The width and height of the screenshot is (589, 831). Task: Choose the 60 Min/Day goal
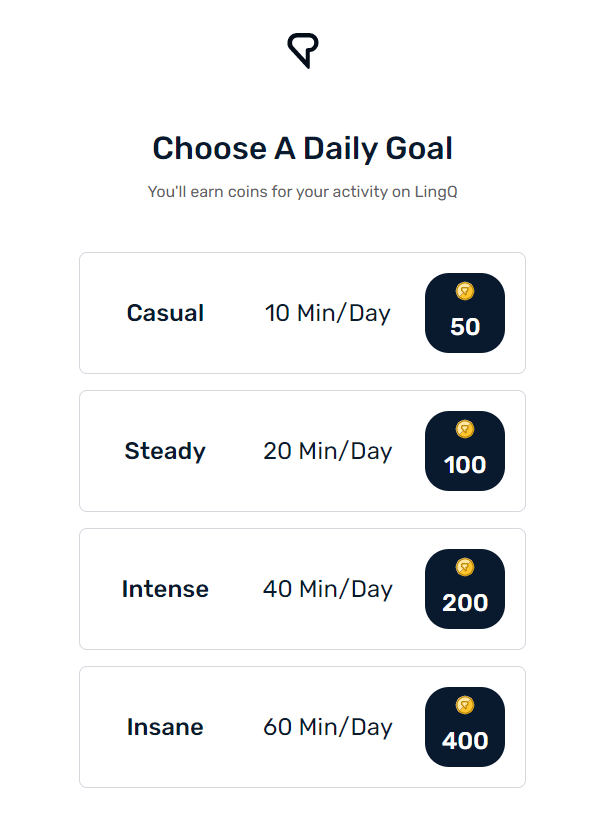(328, 727)
